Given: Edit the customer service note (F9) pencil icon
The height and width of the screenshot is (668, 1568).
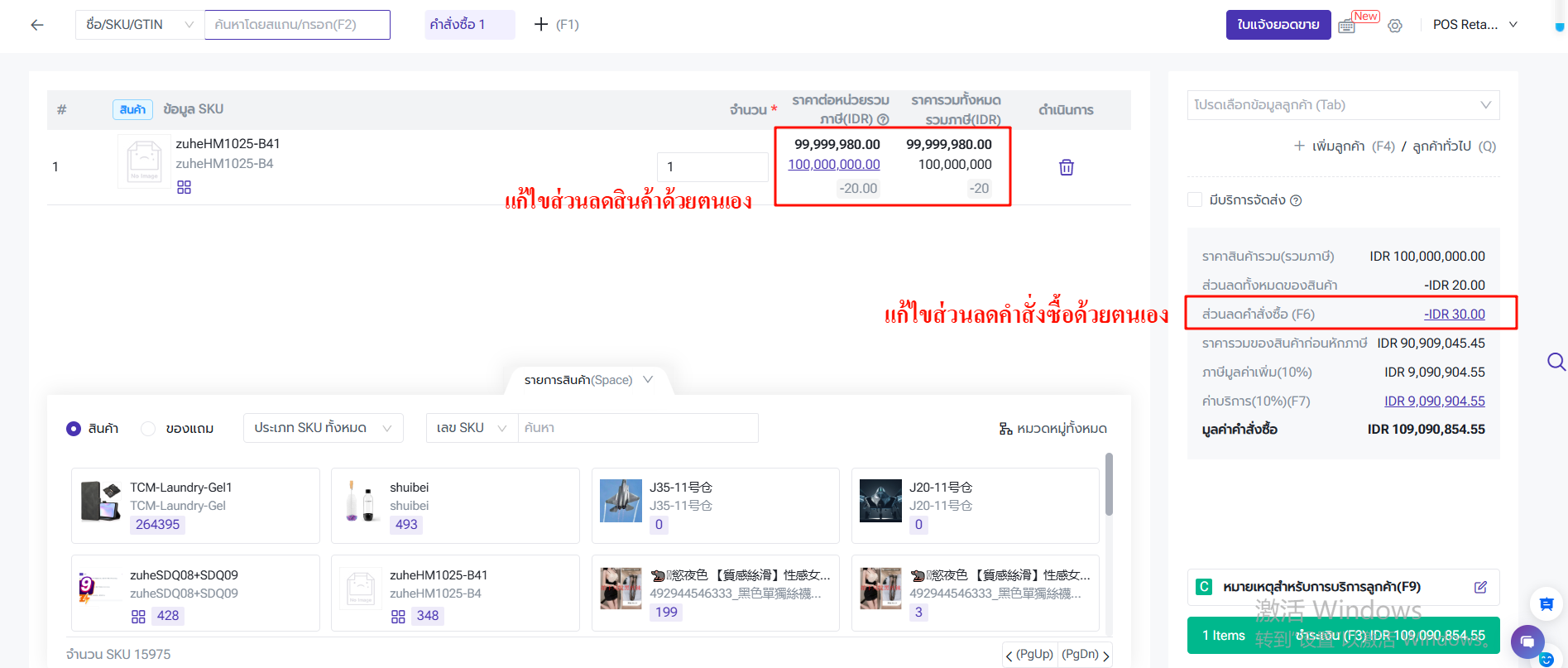Looking at the screenshot, I should pyautogui.click(x=1480, y=587).
